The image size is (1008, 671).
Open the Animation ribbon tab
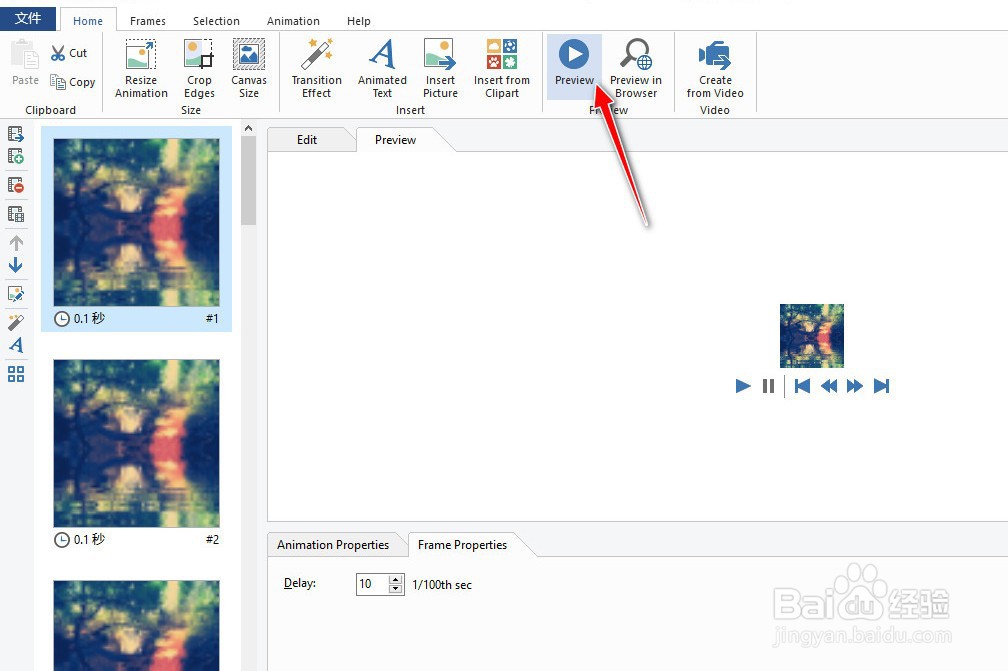point(293,21)
